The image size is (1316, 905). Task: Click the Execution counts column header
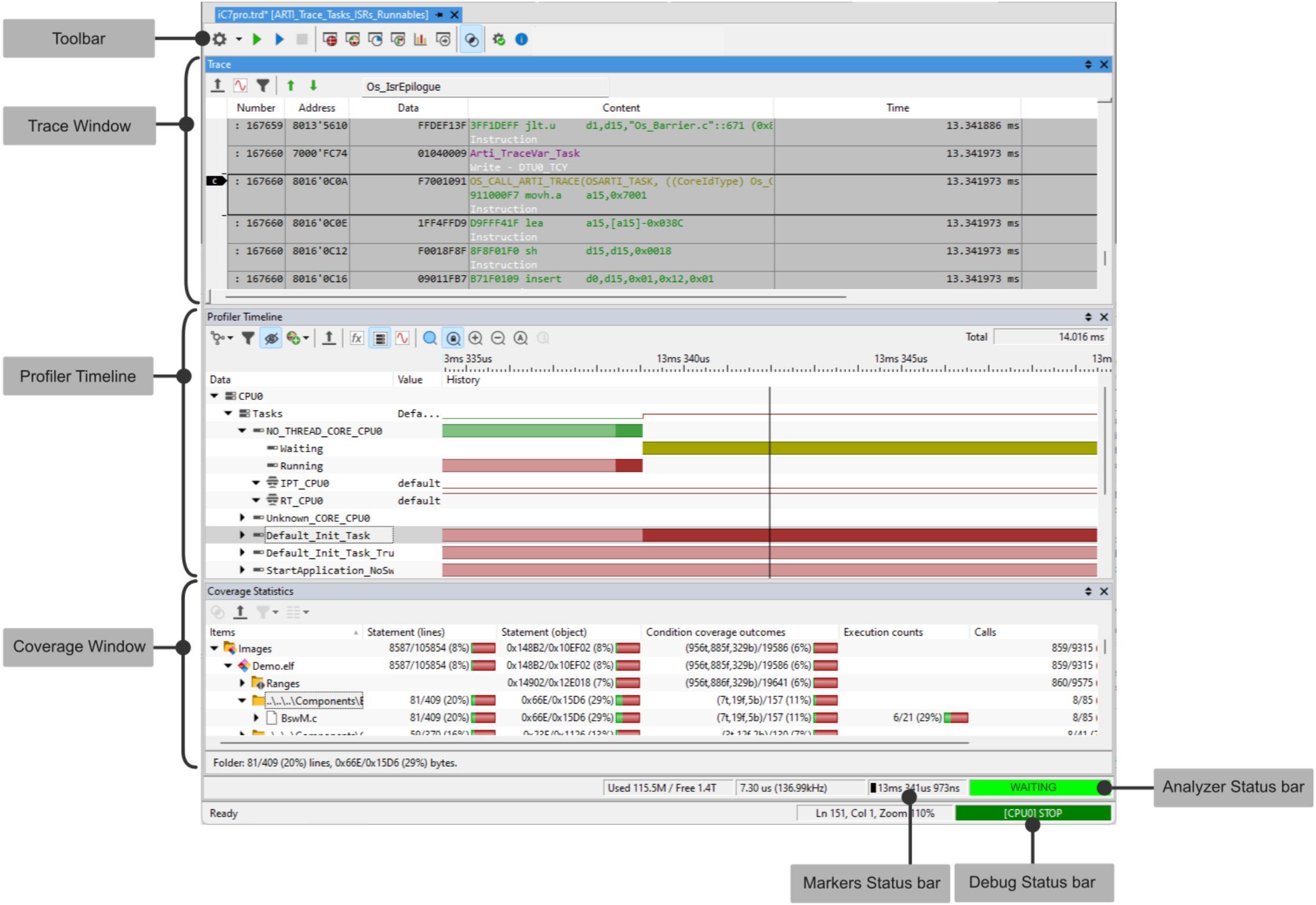pyautogui.click(x=904, y=632)
